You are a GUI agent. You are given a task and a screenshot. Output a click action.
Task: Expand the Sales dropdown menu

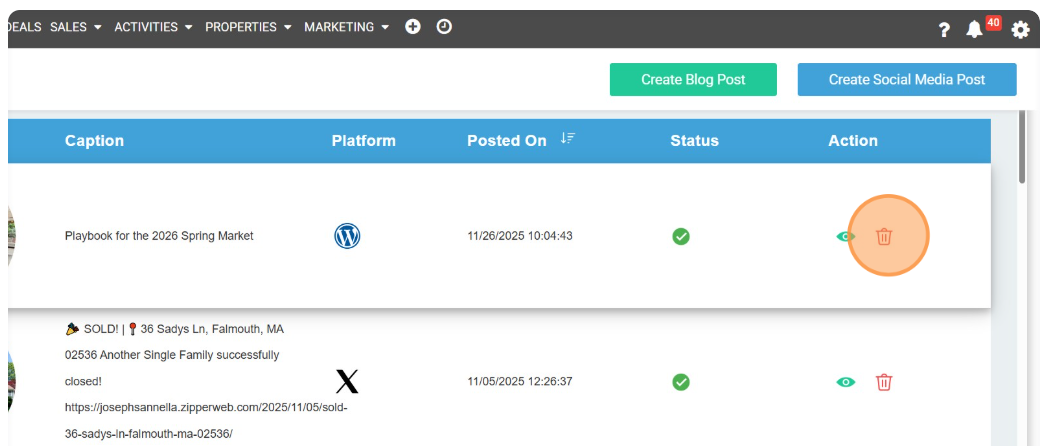(76, 27)
